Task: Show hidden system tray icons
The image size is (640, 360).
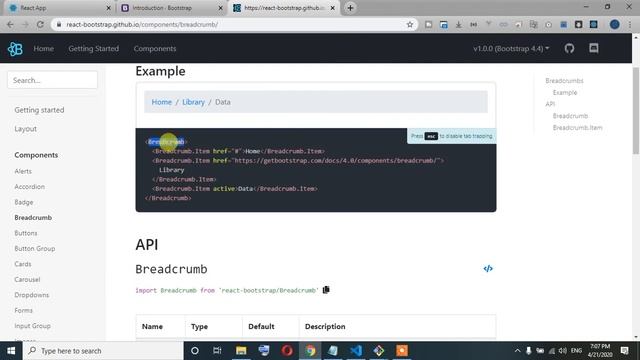Action: pos(517,351)
